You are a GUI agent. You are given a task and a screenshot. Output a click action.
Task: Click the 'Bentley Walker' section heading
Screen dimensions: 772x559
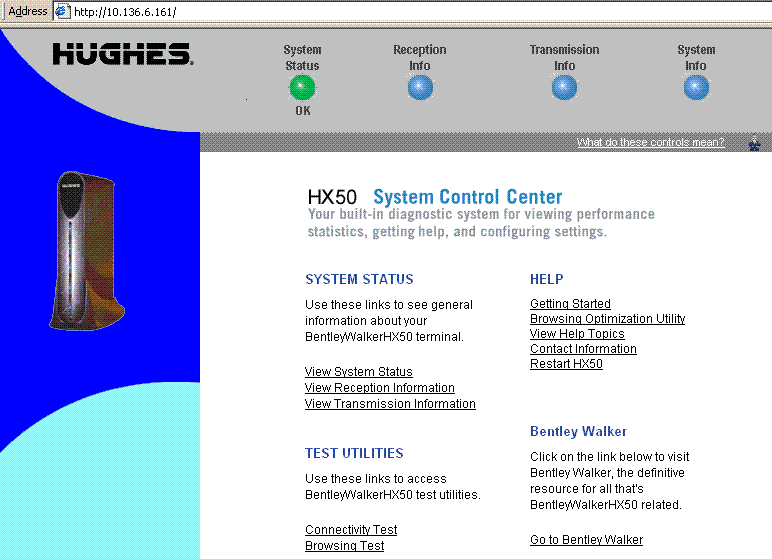[579, 431]
